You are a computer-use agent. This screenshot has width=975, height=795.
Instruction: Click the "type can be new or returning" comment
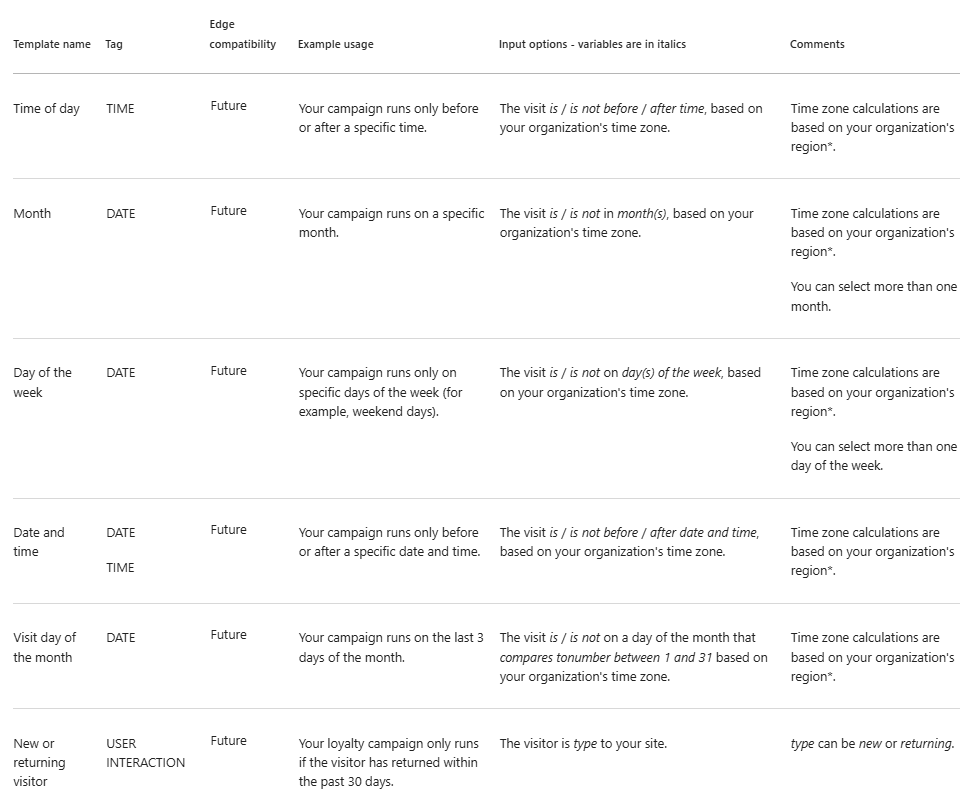[872, 743]
